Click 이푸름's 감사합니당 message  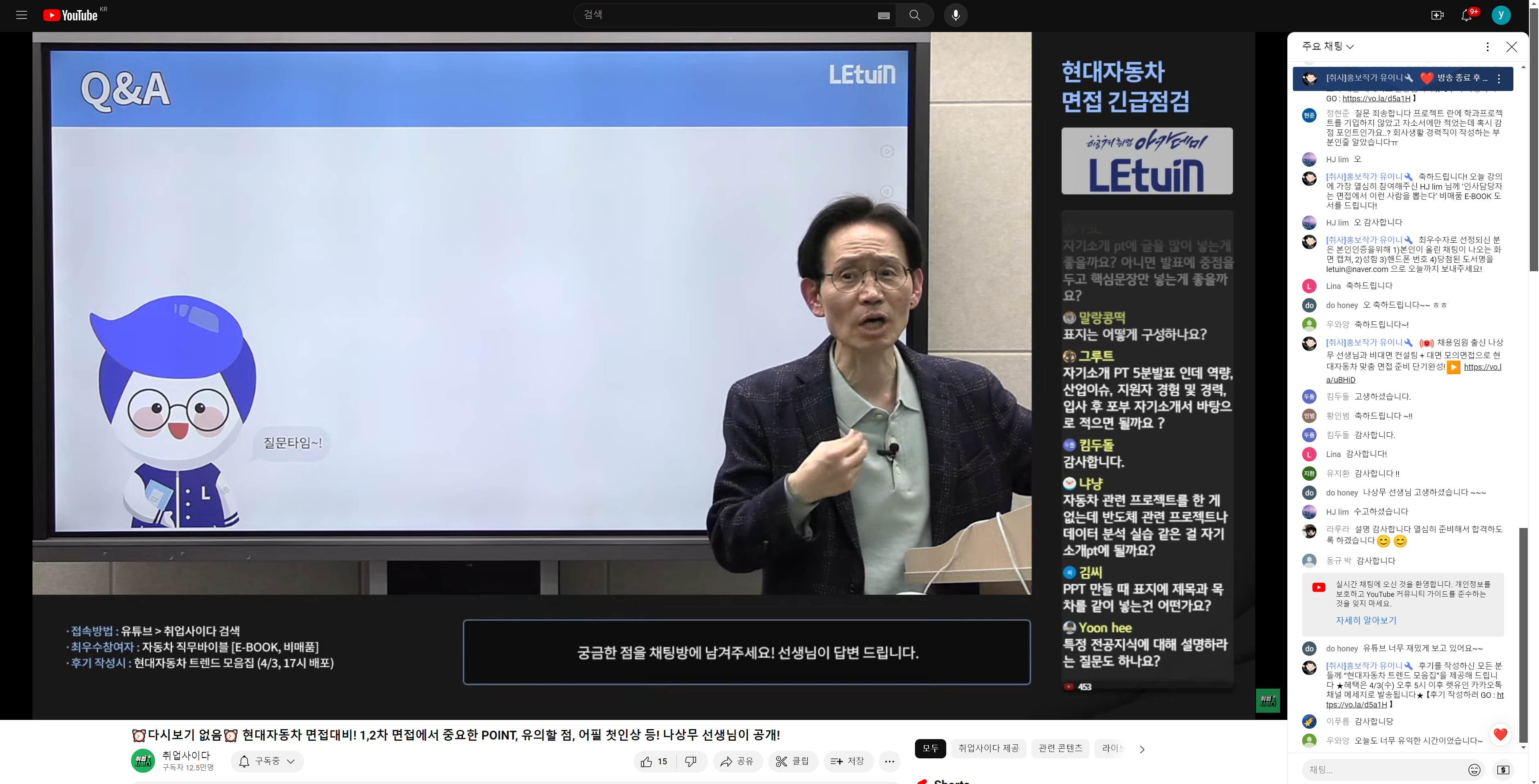click(x=1373, y=721)
